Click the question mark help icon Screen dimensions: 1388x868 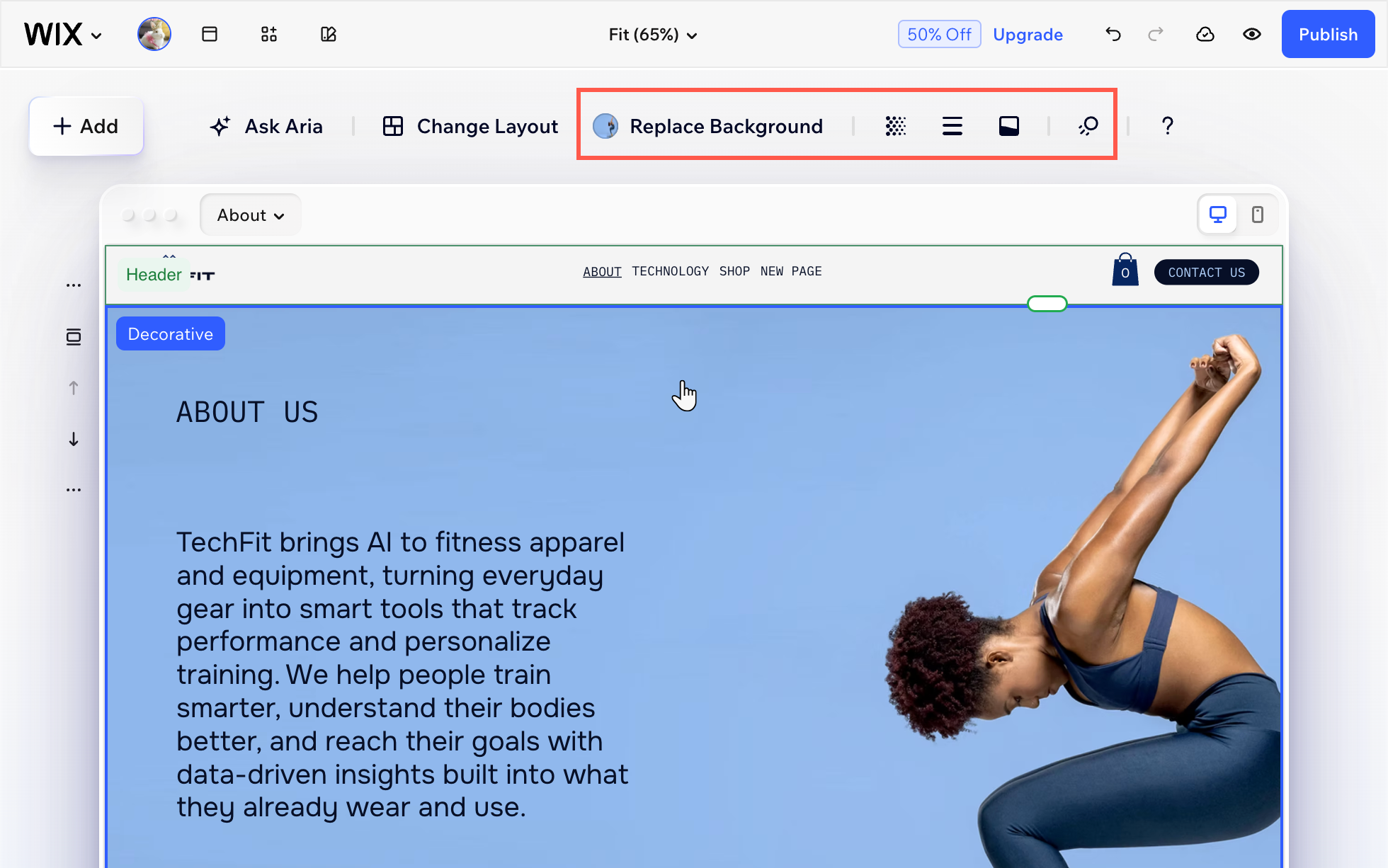point(1168,126)
